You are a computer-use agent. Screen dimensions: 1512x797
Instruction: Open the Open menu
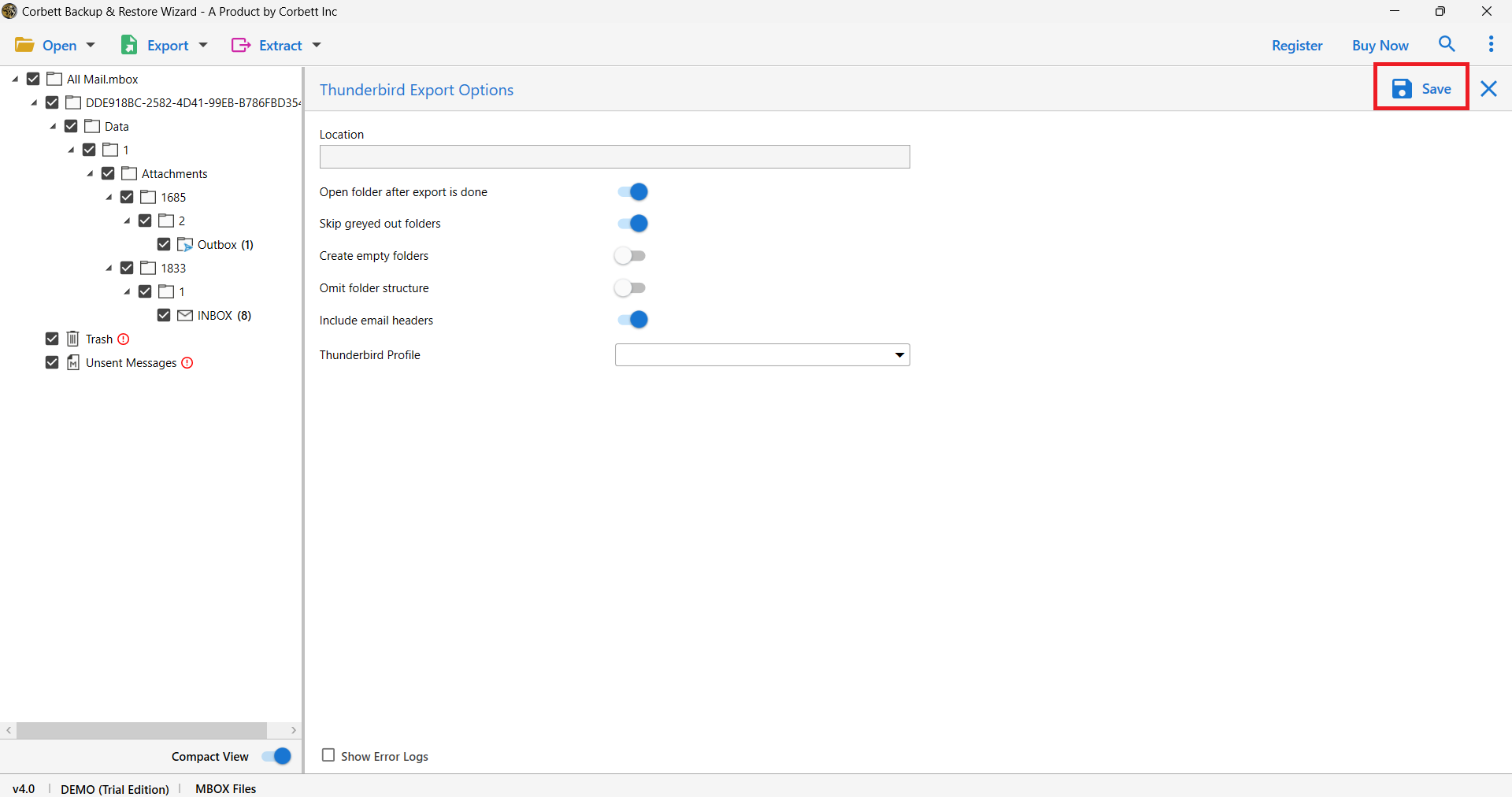click(x=55, y=46)
